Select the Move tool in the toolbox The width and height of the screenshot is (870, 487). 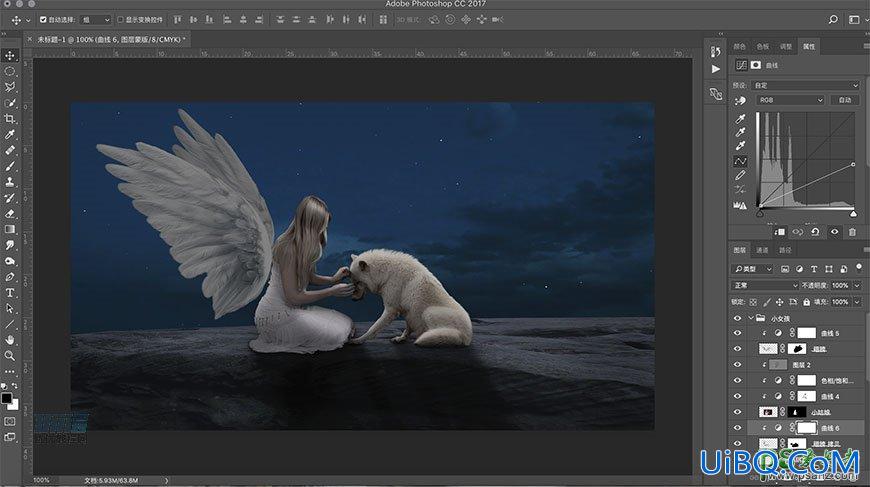(10, 55)
